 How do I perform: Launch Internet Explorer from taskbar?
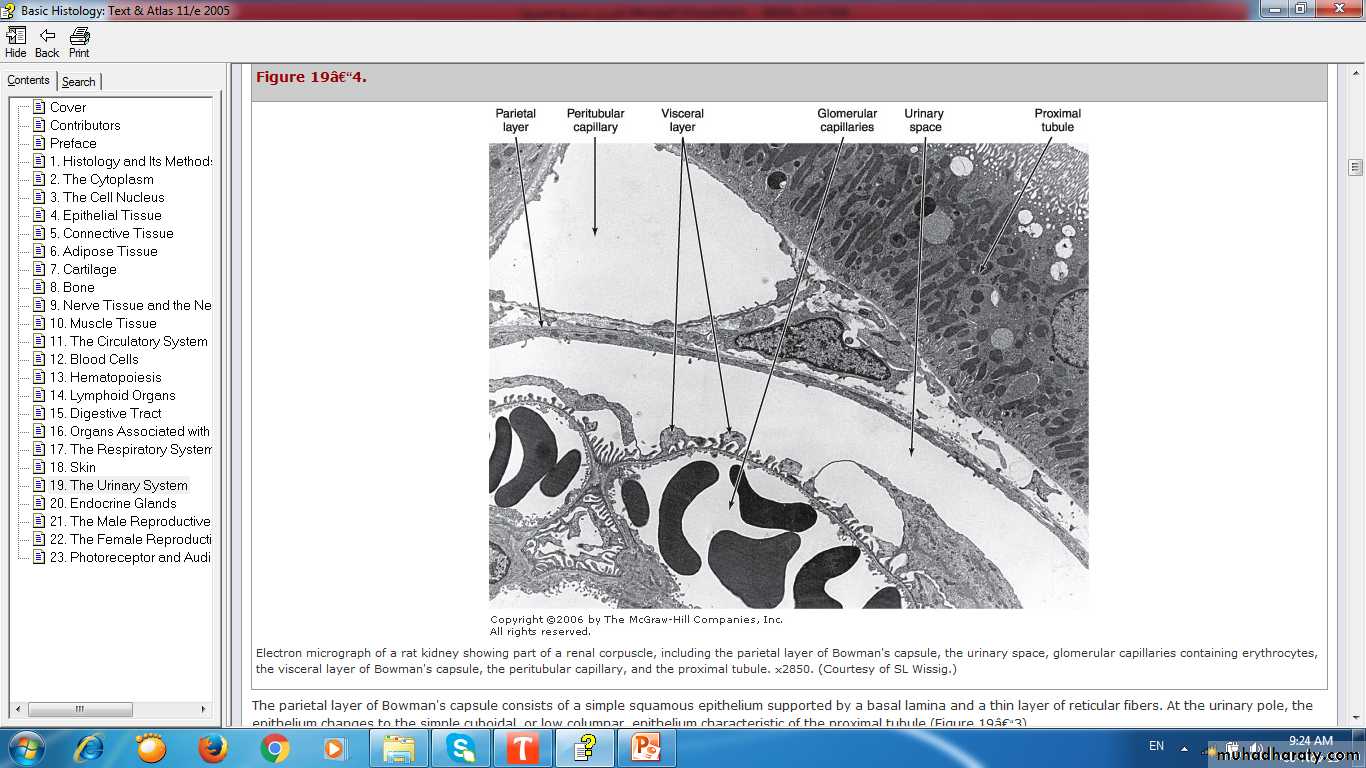[89, 748]
